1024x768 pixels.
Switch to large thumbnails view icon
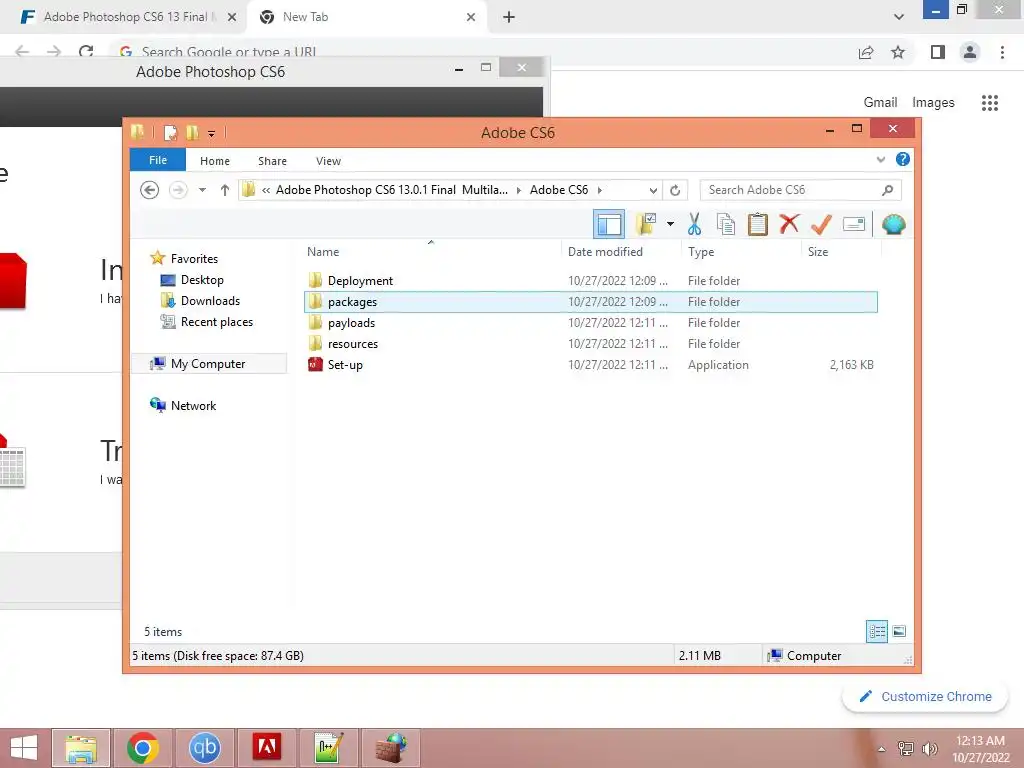899,631
